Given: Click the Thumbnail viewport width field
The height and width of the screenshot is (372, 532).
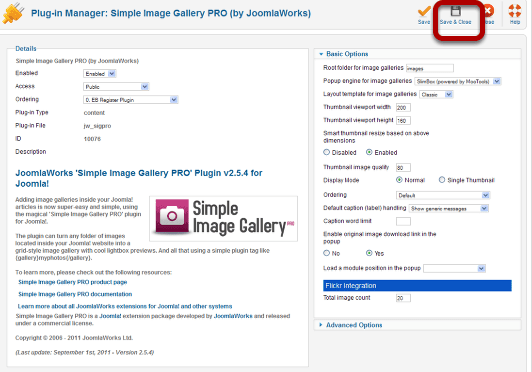Looking at the screenshot, I should point(403,108).
